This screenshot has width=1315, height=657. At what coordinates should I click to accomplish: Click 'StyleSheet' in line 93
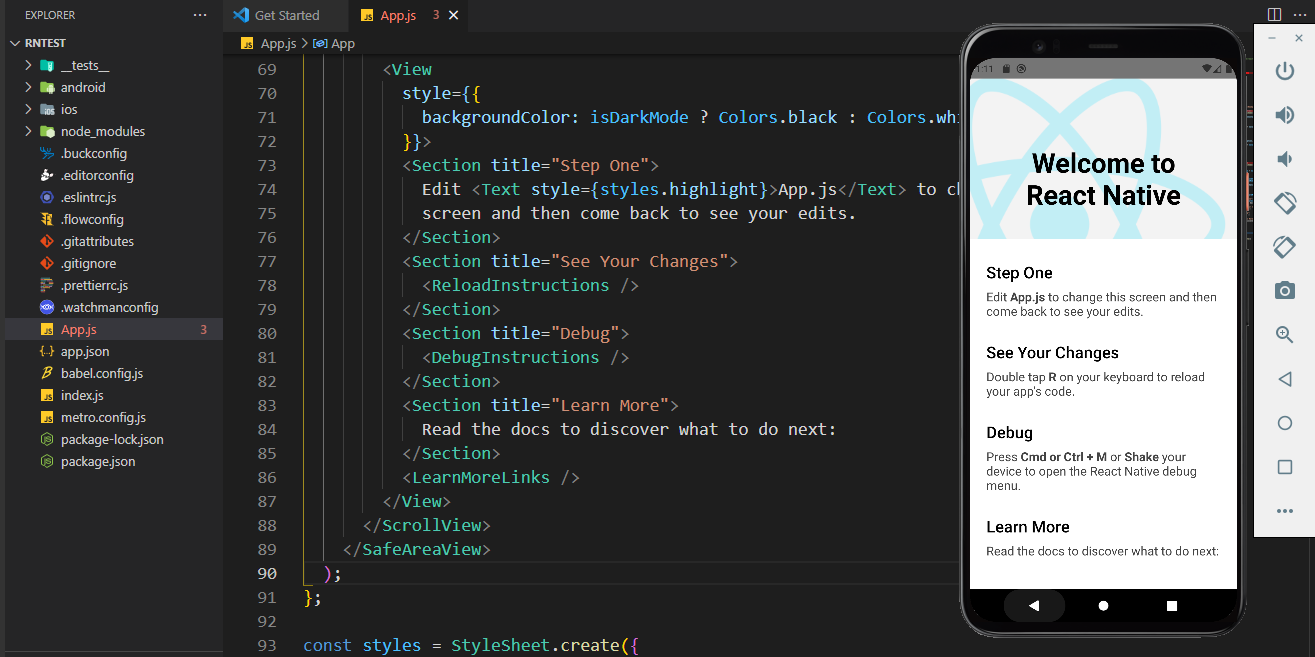pyautogui.click(x=500, y=645)
